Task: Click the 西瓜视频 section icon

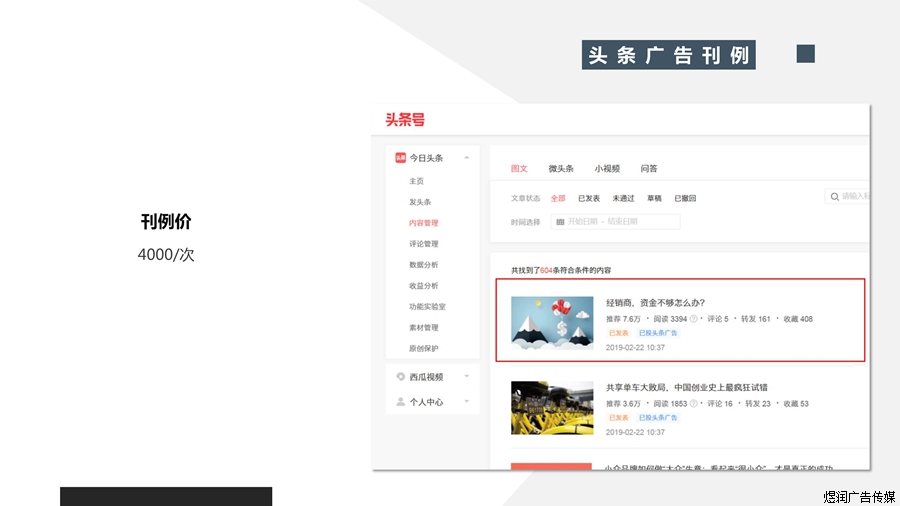Action: click(401, 377)
